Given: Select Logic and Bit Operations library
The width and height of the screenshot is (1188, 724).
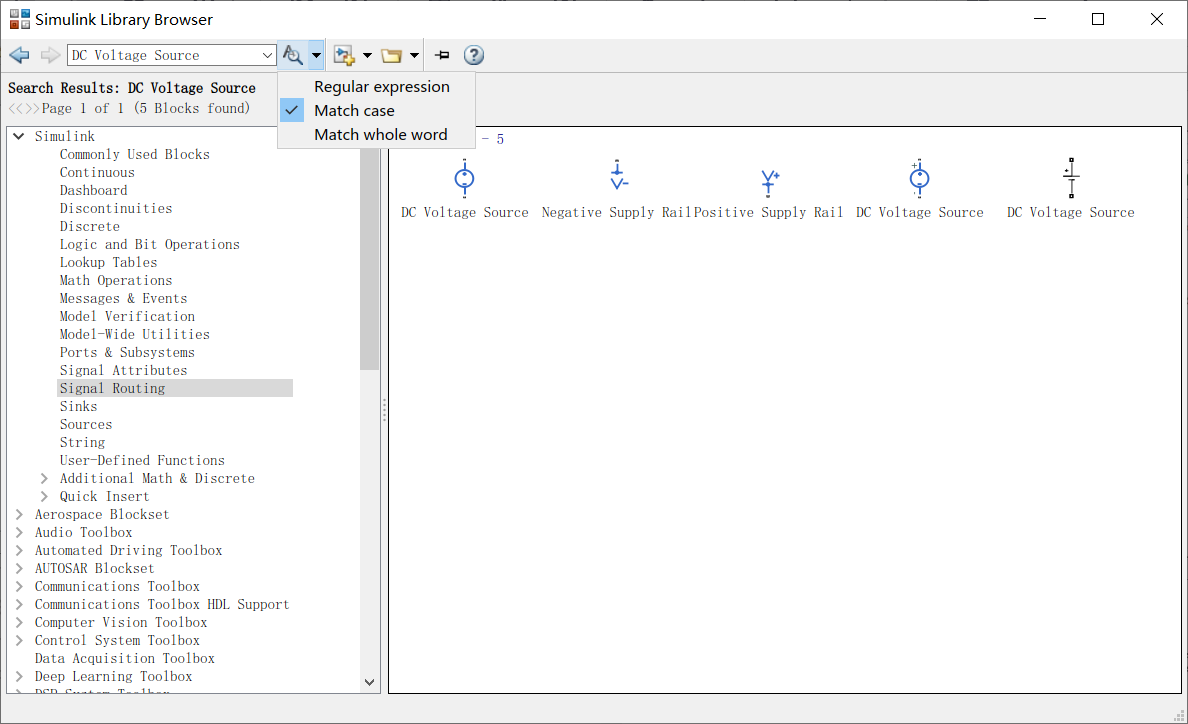Looking at the screenshot, I should click(149, 245).
